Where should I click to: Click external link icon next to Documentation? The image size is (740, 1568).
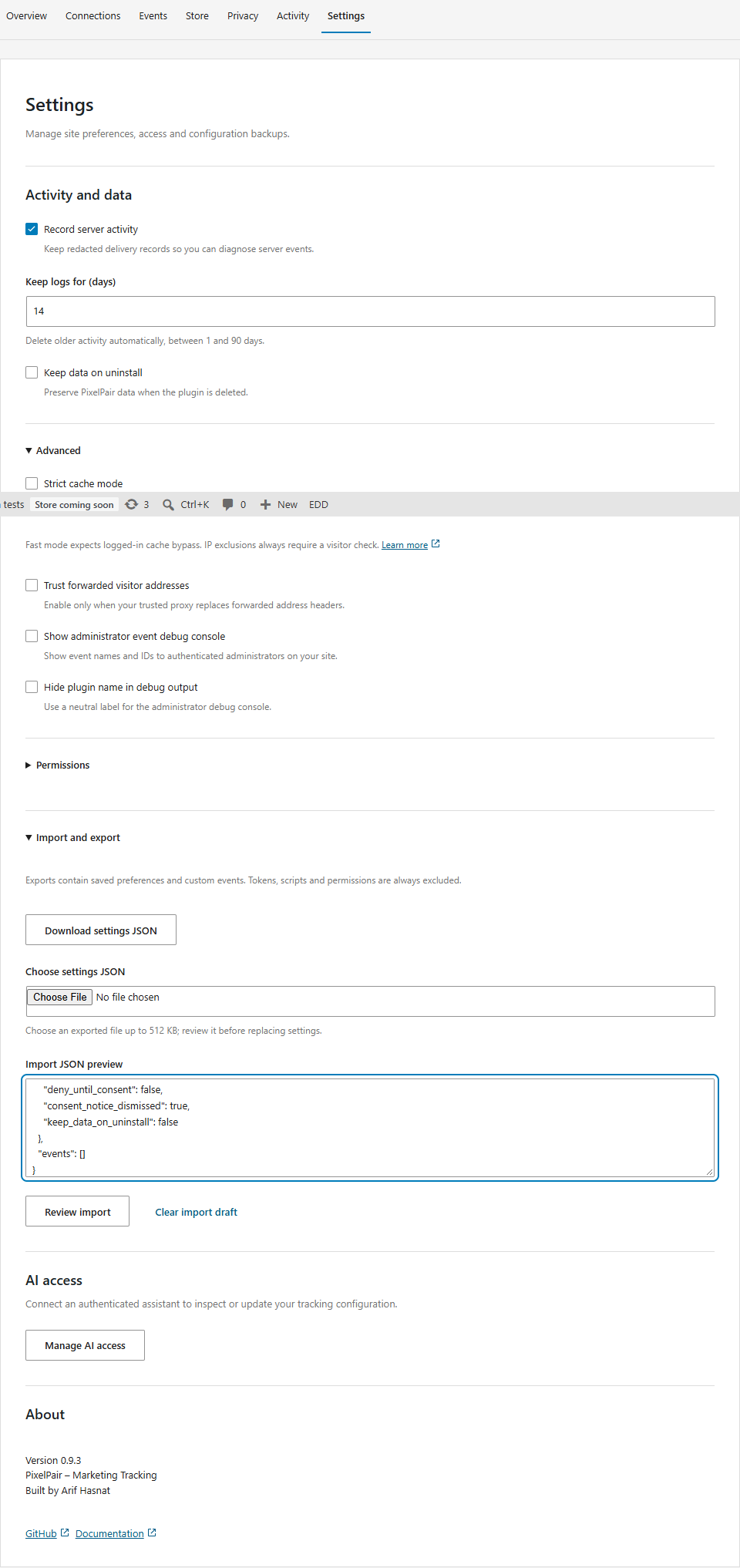(152, 1533)
